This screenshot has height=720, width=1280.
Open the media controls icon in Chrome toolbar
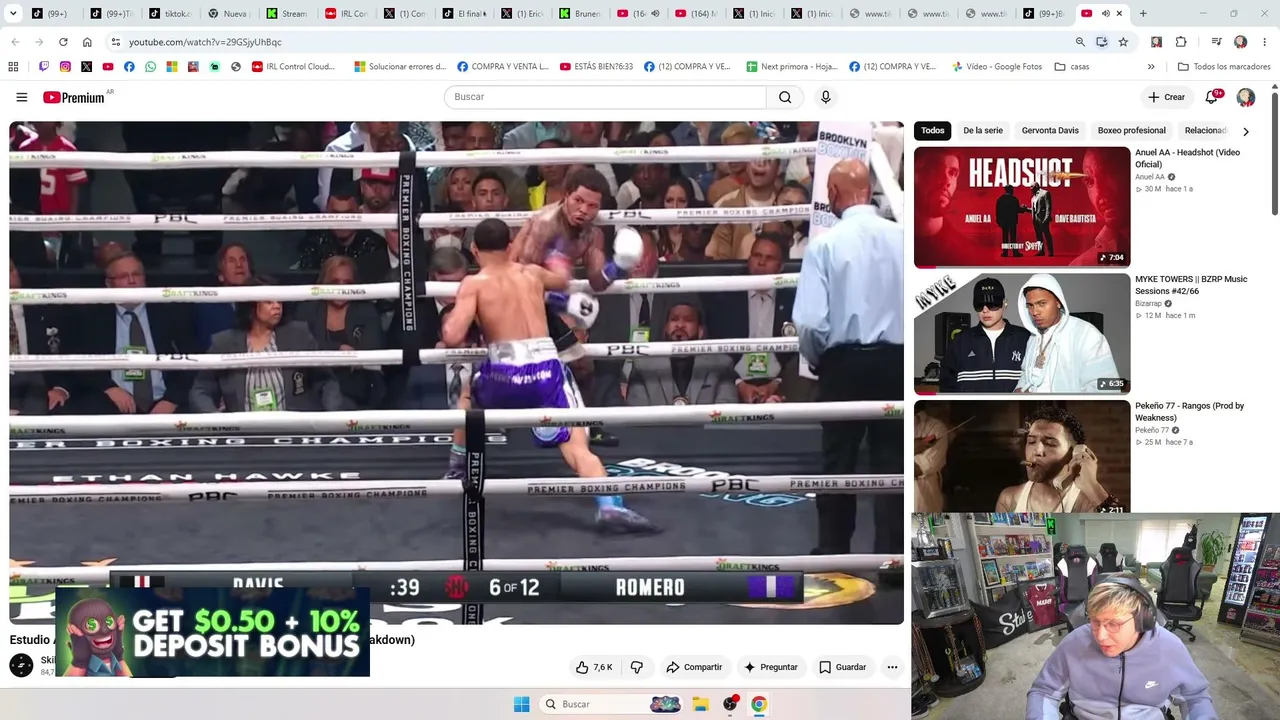1216,42
